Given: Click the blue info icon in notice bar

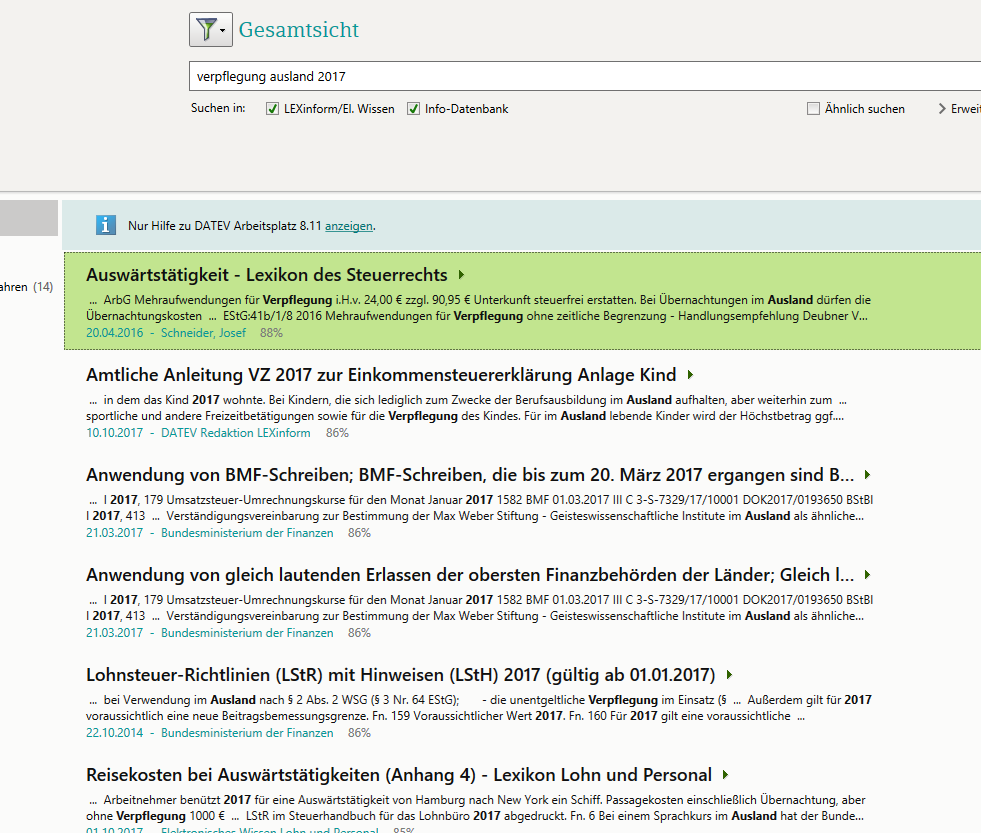Looking at the screenshot, I should click(x=106, y=225).
